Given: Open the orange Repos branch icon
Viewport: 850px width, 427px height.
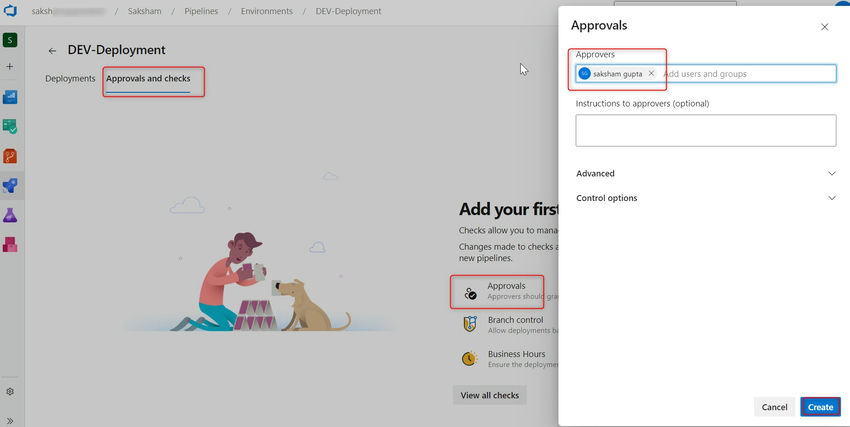Looking at the screenshot, I should tap(10, 156).
